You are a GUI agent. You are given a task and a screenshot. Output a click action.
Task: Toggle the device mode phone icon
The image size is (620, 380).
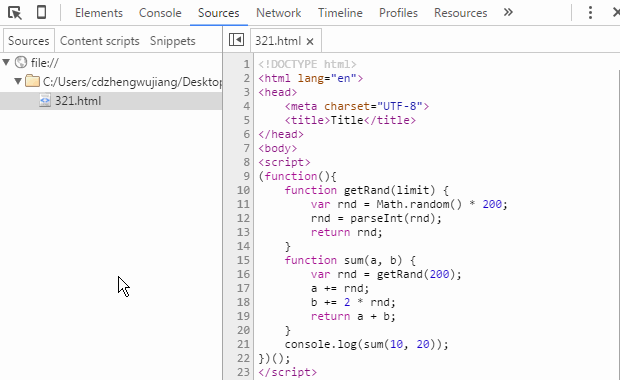[41, 12]
